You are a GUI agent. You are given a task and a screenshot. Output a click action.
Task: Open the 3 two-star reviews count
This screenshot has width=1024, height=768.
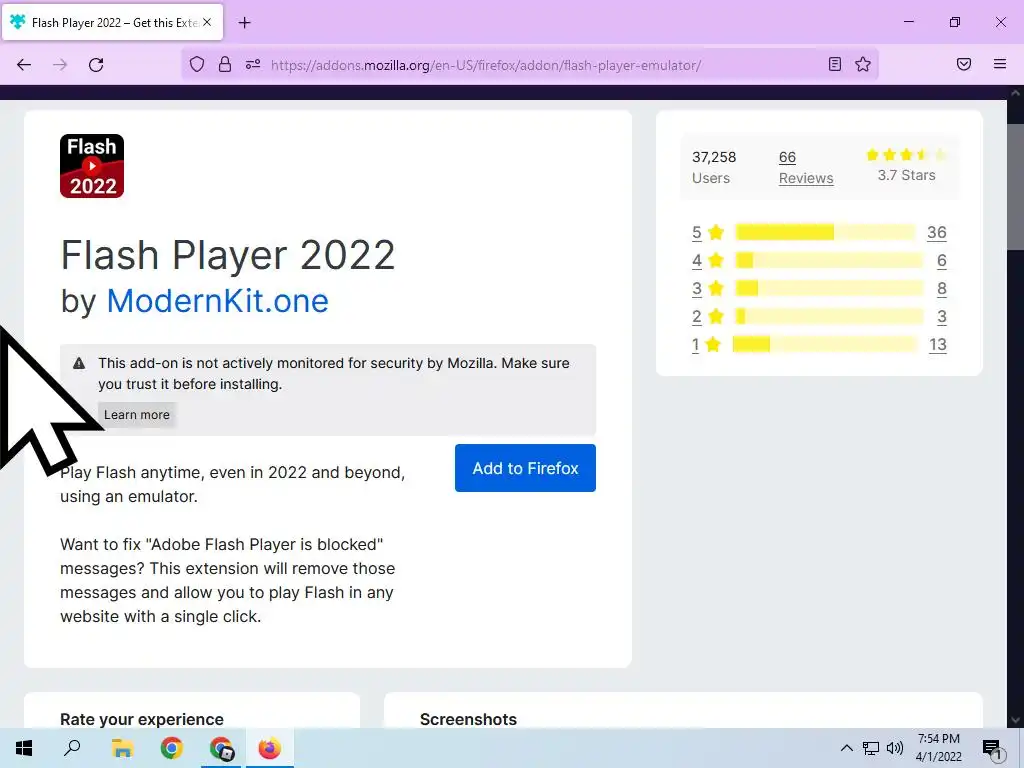click(942, 317)
